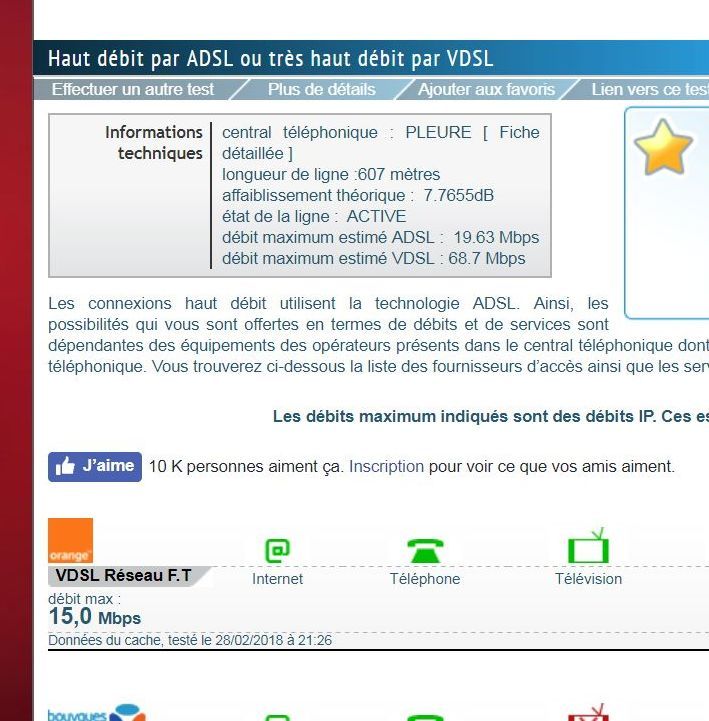Image resolution: width=709 pixels, height=721 pixels.
Task: Click the 'longueur de ligne :607 mètres' line
Action: click(331, 174)
